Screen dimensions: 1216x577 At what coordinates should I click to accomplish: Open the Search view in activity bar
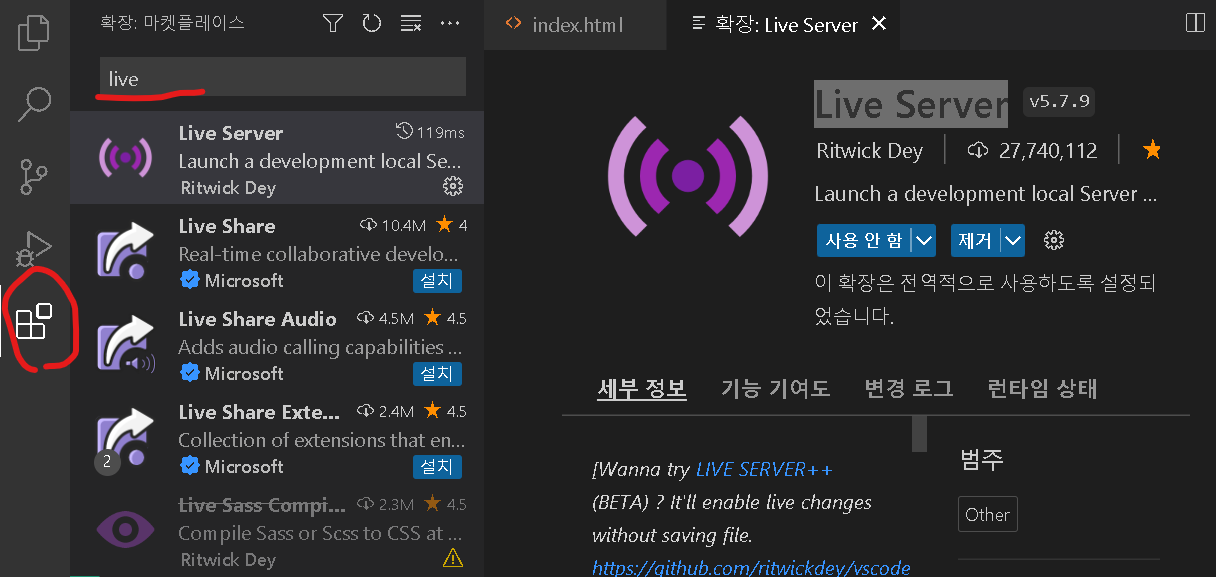point(34,103)
